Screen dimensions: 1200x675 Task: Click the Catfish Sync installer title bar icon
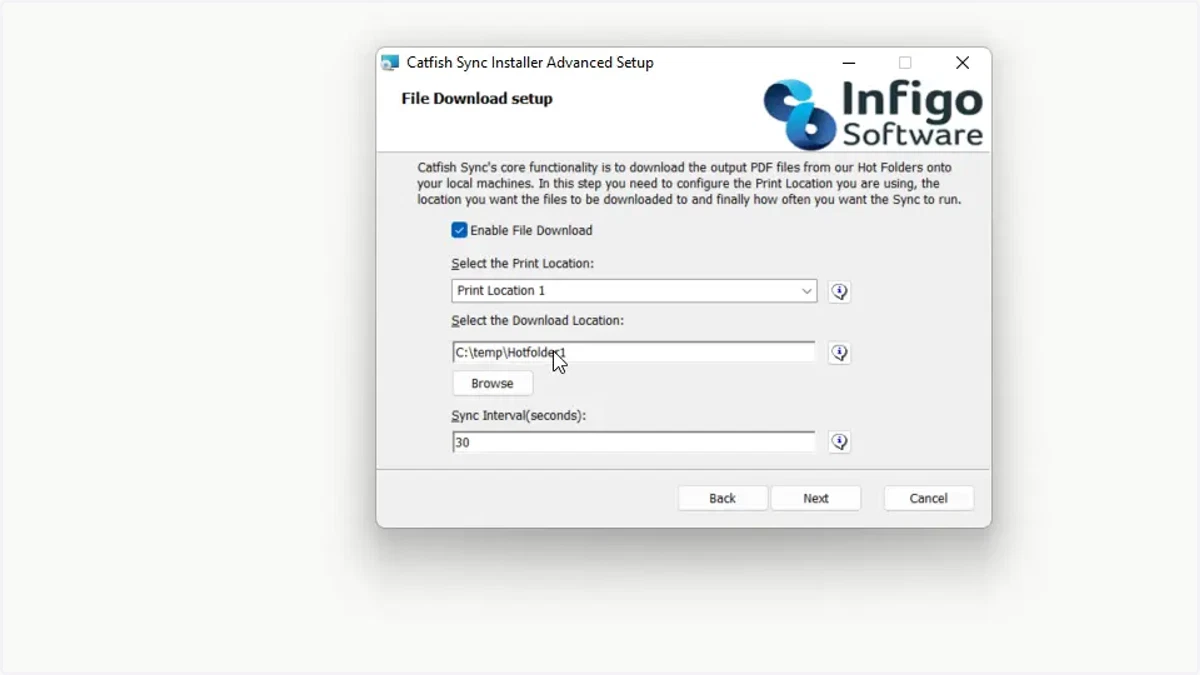click(390, 63)
